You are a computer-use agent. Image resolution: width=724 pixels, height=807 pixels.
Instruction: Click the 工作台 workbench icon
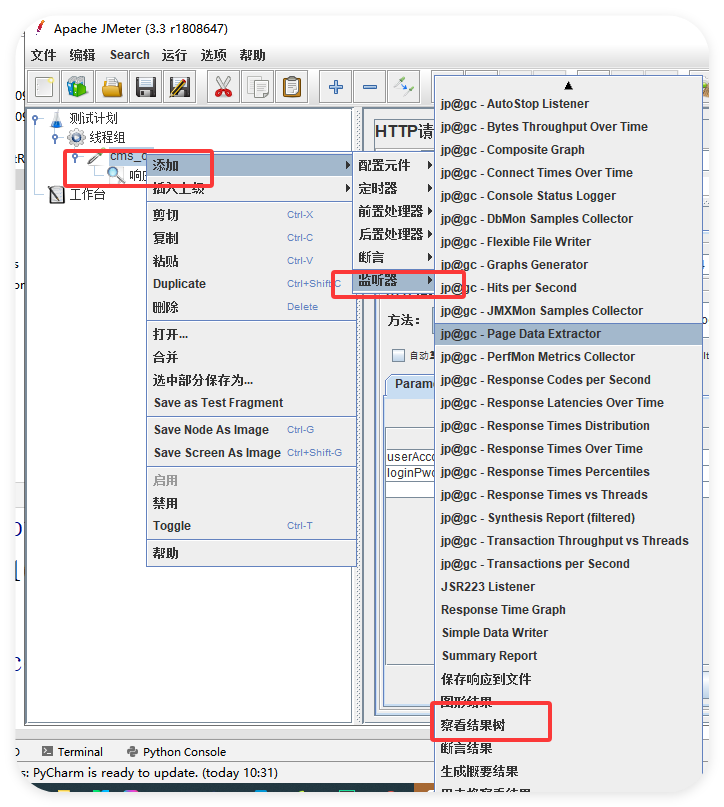point(56,195)
